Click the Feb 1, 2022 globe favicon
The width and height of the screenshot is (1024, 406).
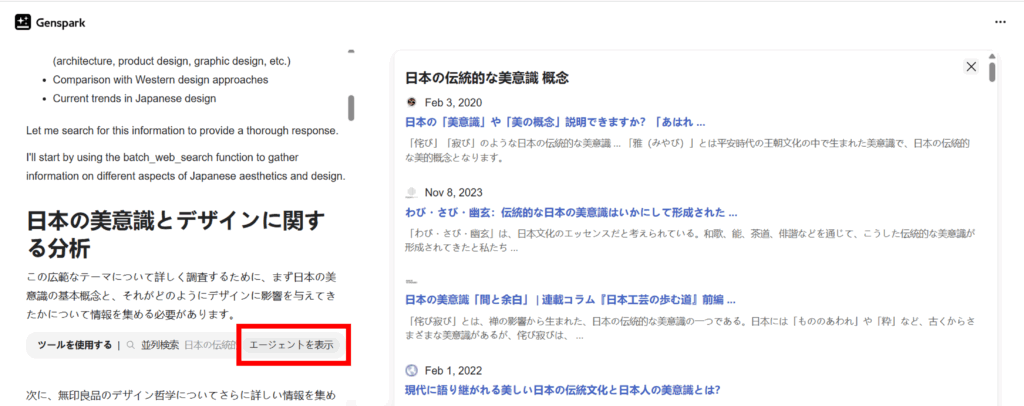pyautogui.click(x=411, y=369)
